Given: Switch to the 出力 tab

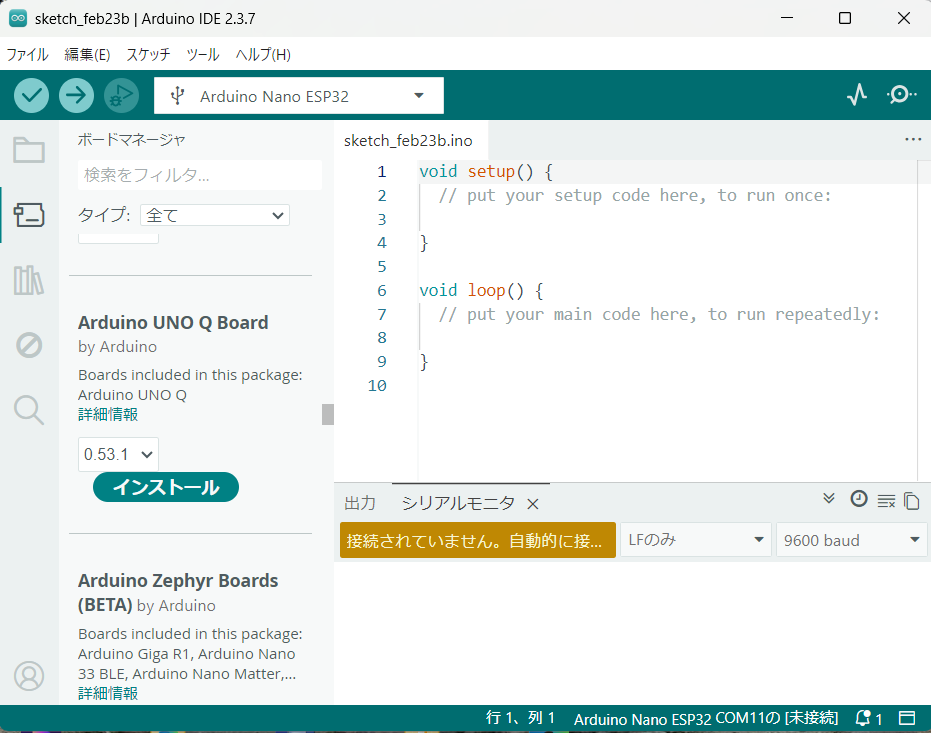Looking at the screenshot, I should [360, 503].
